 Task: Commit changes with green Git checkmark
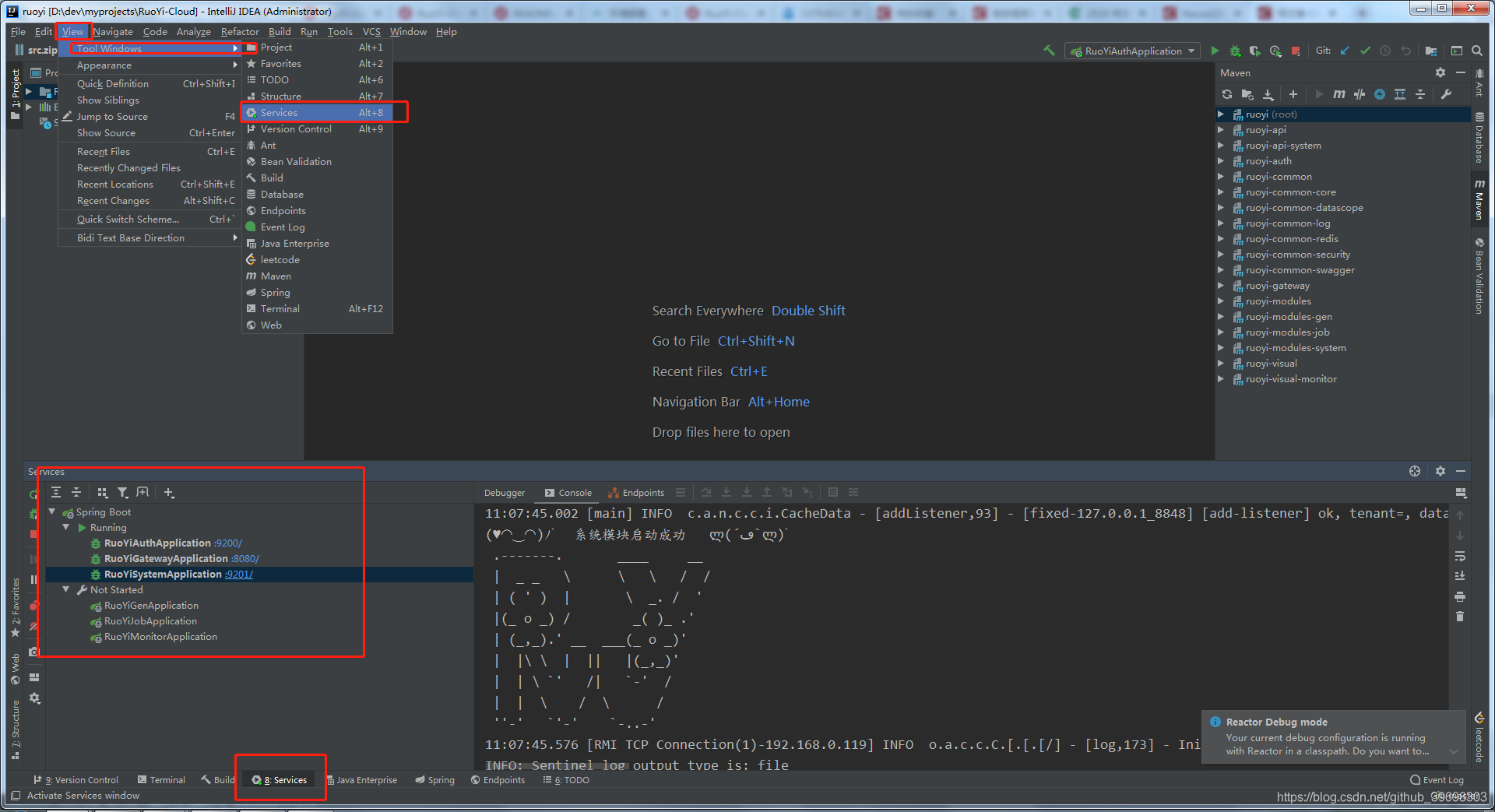pos(1365,51)
